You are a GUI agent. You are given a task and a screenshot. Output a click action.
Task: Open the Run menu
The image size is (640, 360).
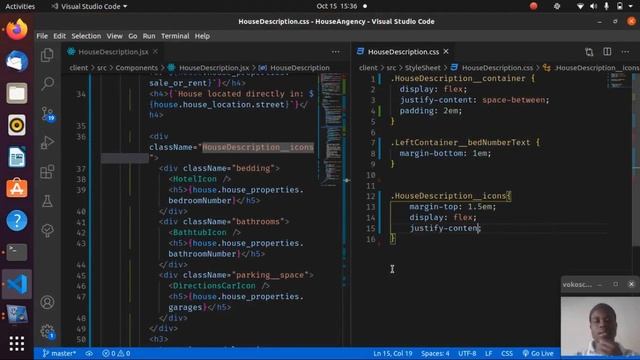tap(149, 36)
